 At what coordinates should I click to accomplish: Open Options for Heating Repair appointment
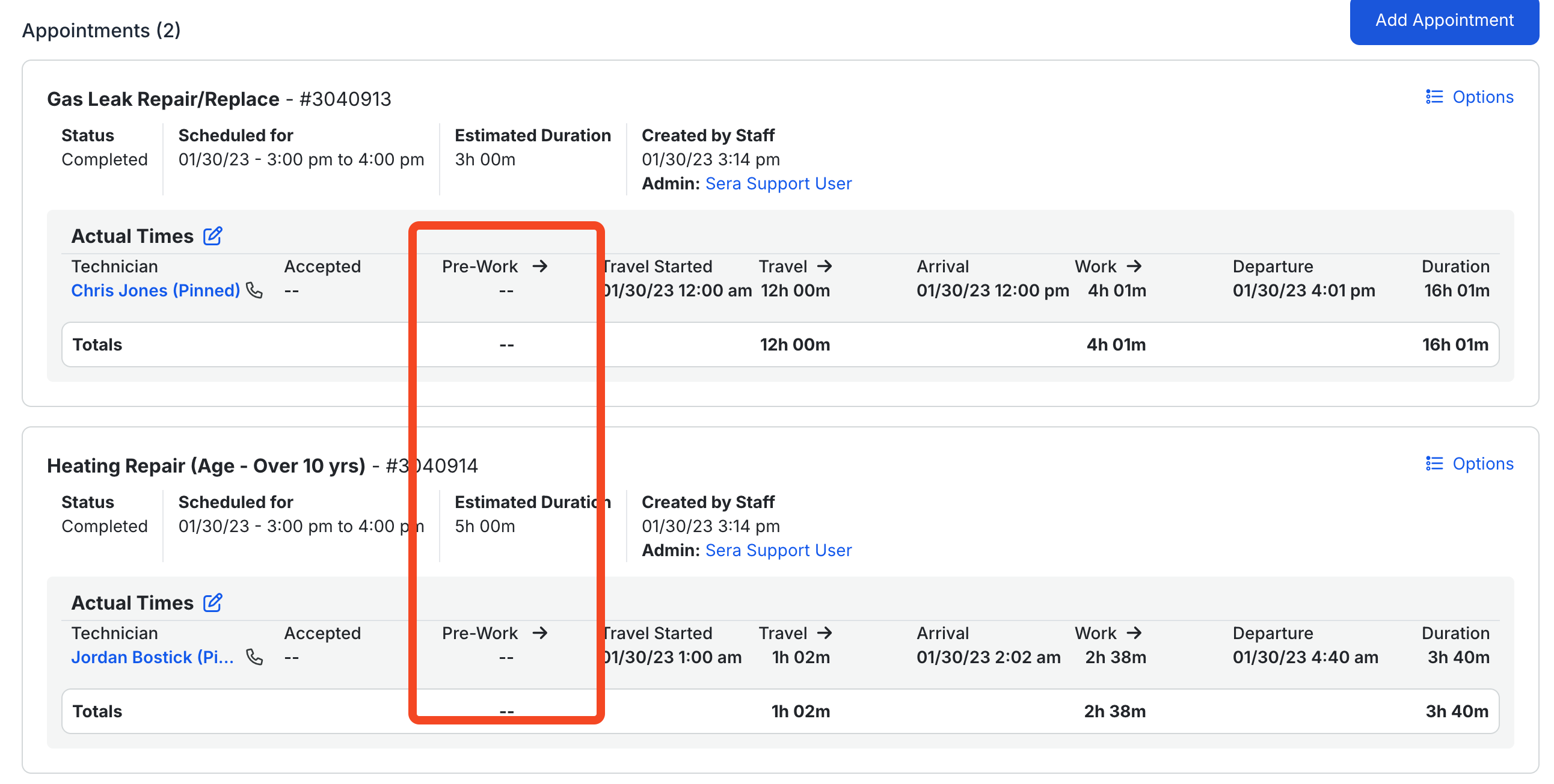click(1470, 464)
